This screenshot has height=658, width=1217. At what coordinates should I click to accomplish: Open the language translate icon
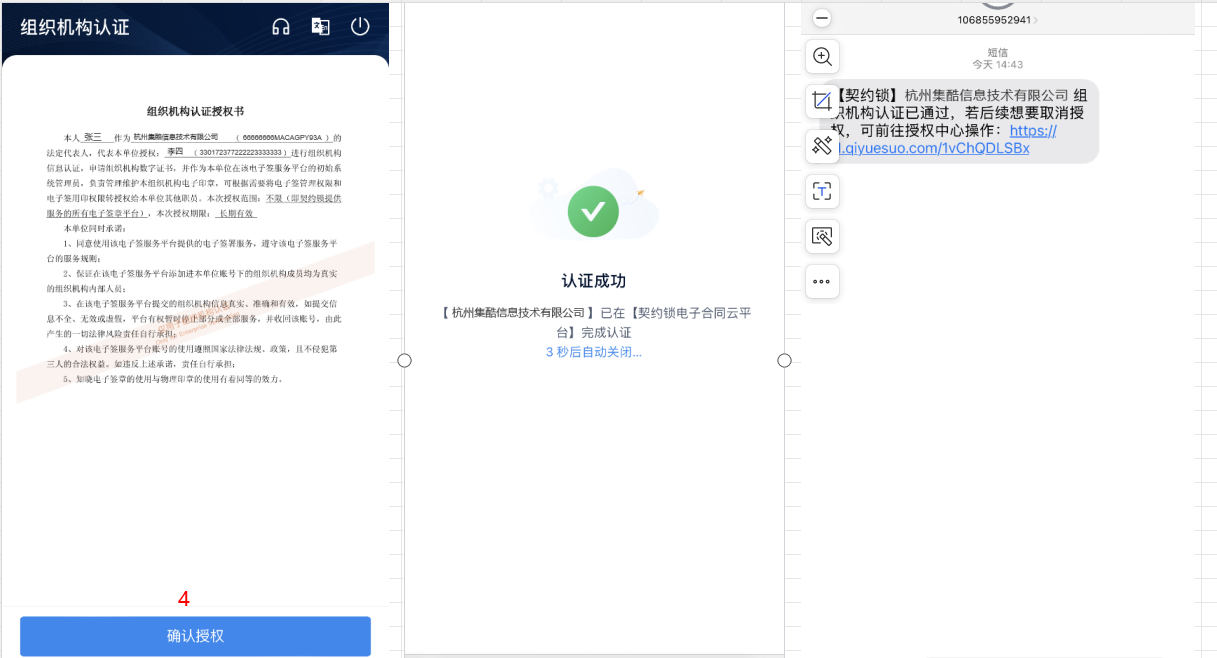tap(320, 27)
